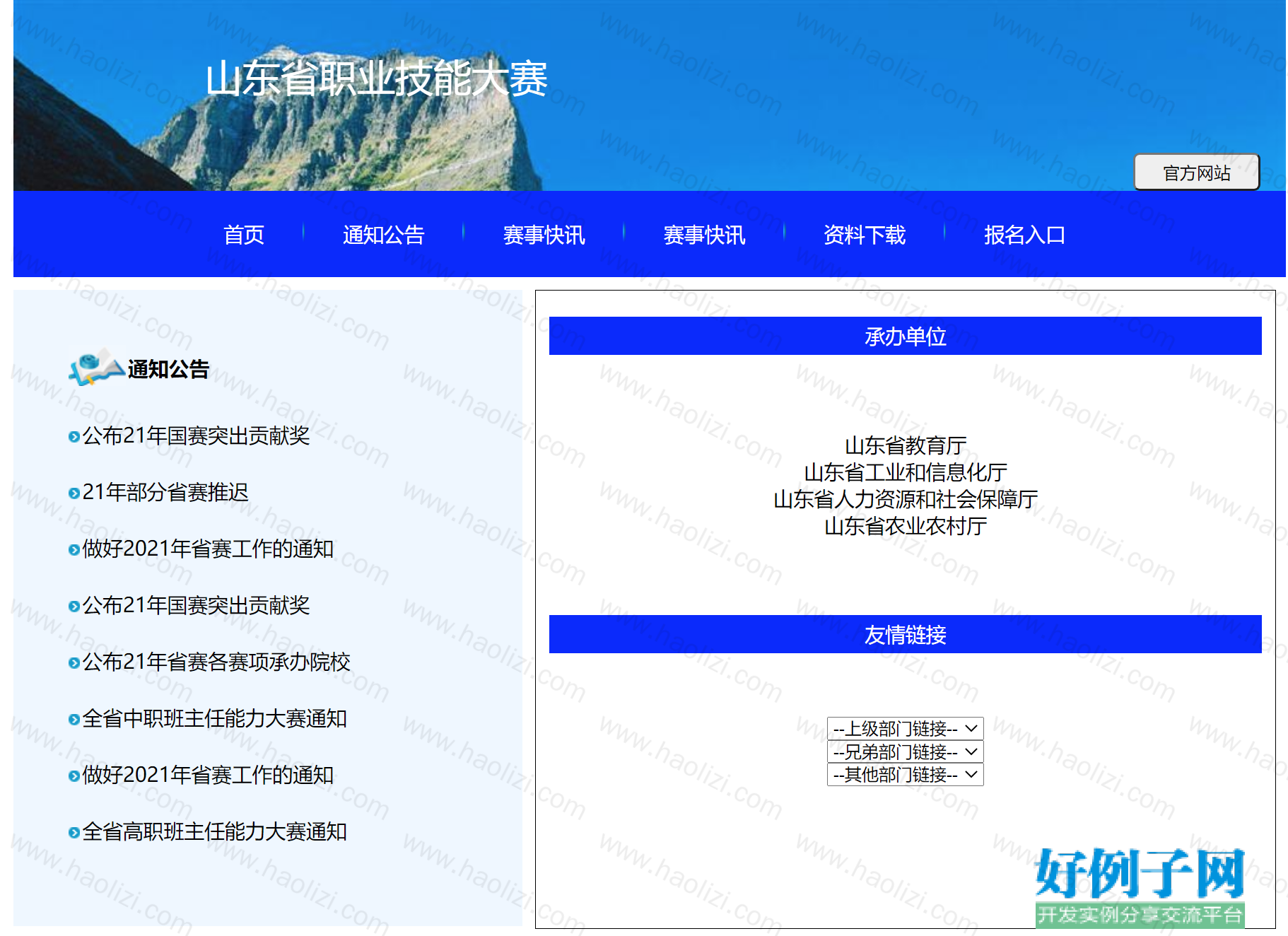The width and height of the screenshot is (1288, 936).
Task: Click the 友情链接 section header
Action: click(905, 634)
